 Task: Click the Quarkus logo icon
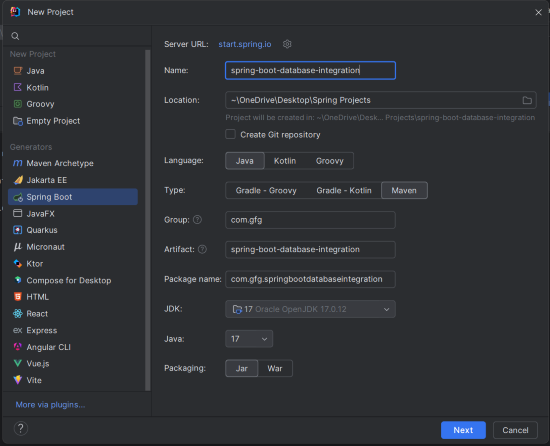coord(18,230)
